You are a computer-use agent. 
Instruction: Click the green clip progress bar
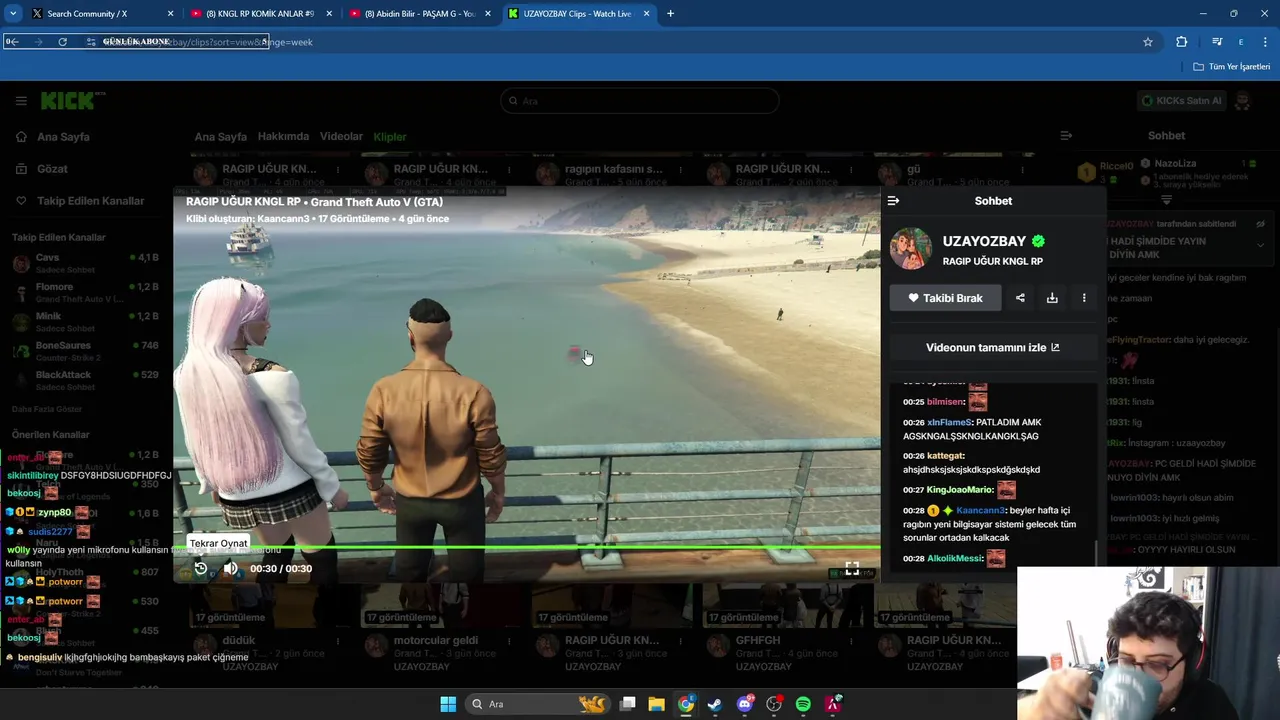point(528,547)
